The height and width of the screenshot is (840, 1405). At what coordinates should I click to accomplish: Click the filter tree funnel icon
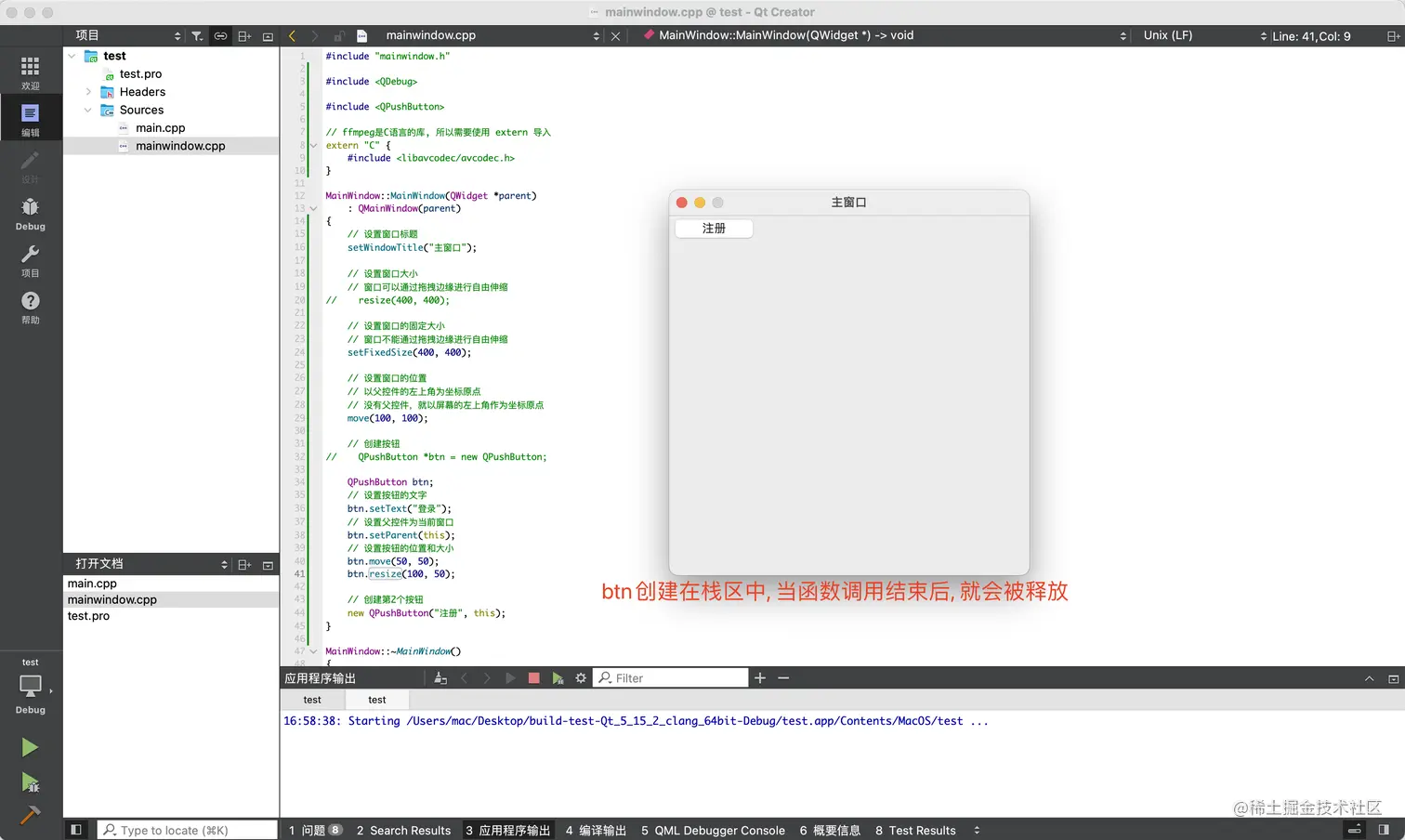tap(197, 36)
